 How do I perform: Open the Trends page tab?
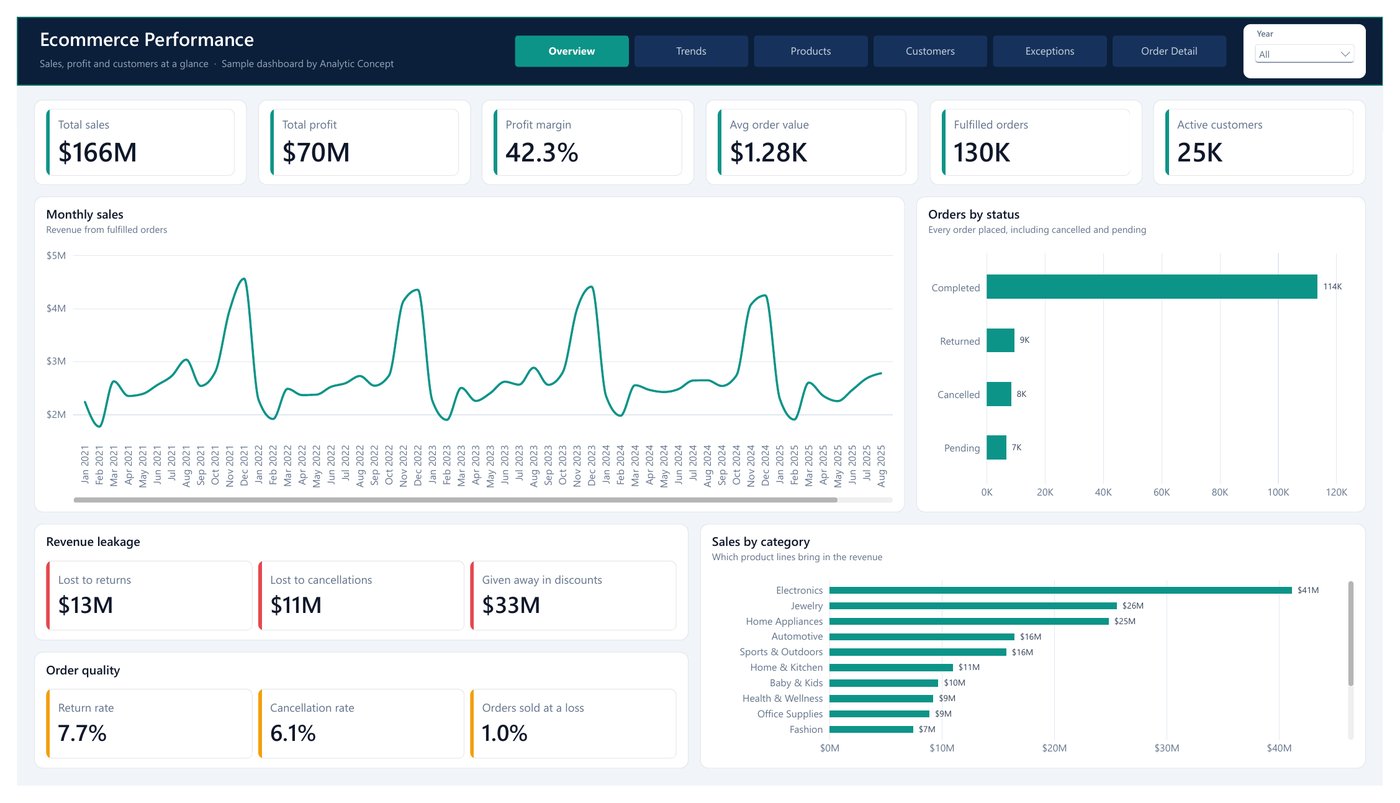click(691, 51)
